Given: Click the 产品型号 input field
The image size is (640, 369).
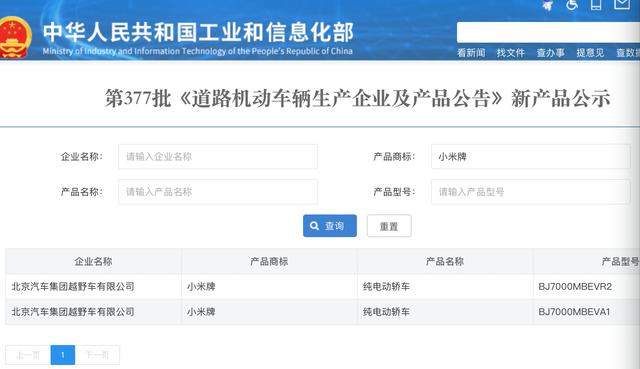Looking at the screenshot, I should click(x=531, y=192).
